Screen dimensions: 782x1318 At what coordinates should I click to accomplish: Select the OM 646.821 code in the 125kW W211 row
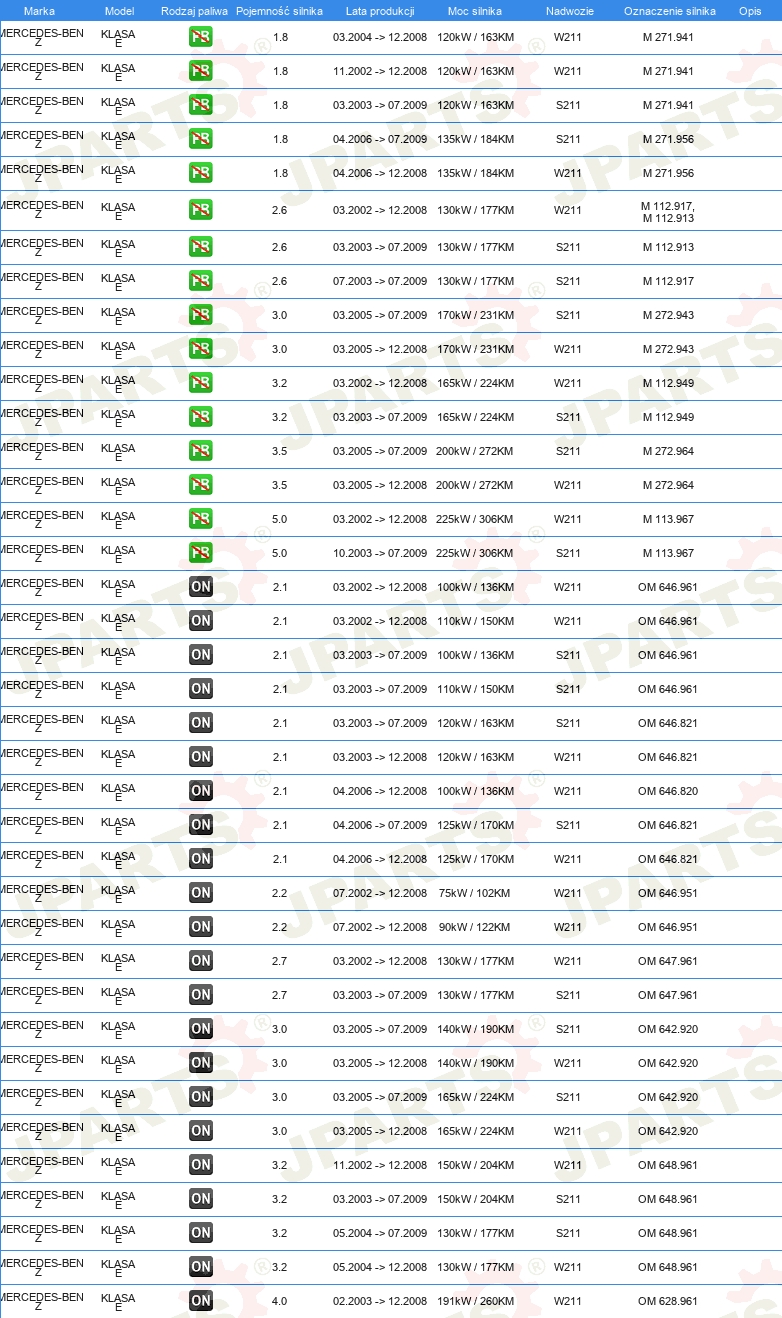pyautogui.click(x=668, y=860)
